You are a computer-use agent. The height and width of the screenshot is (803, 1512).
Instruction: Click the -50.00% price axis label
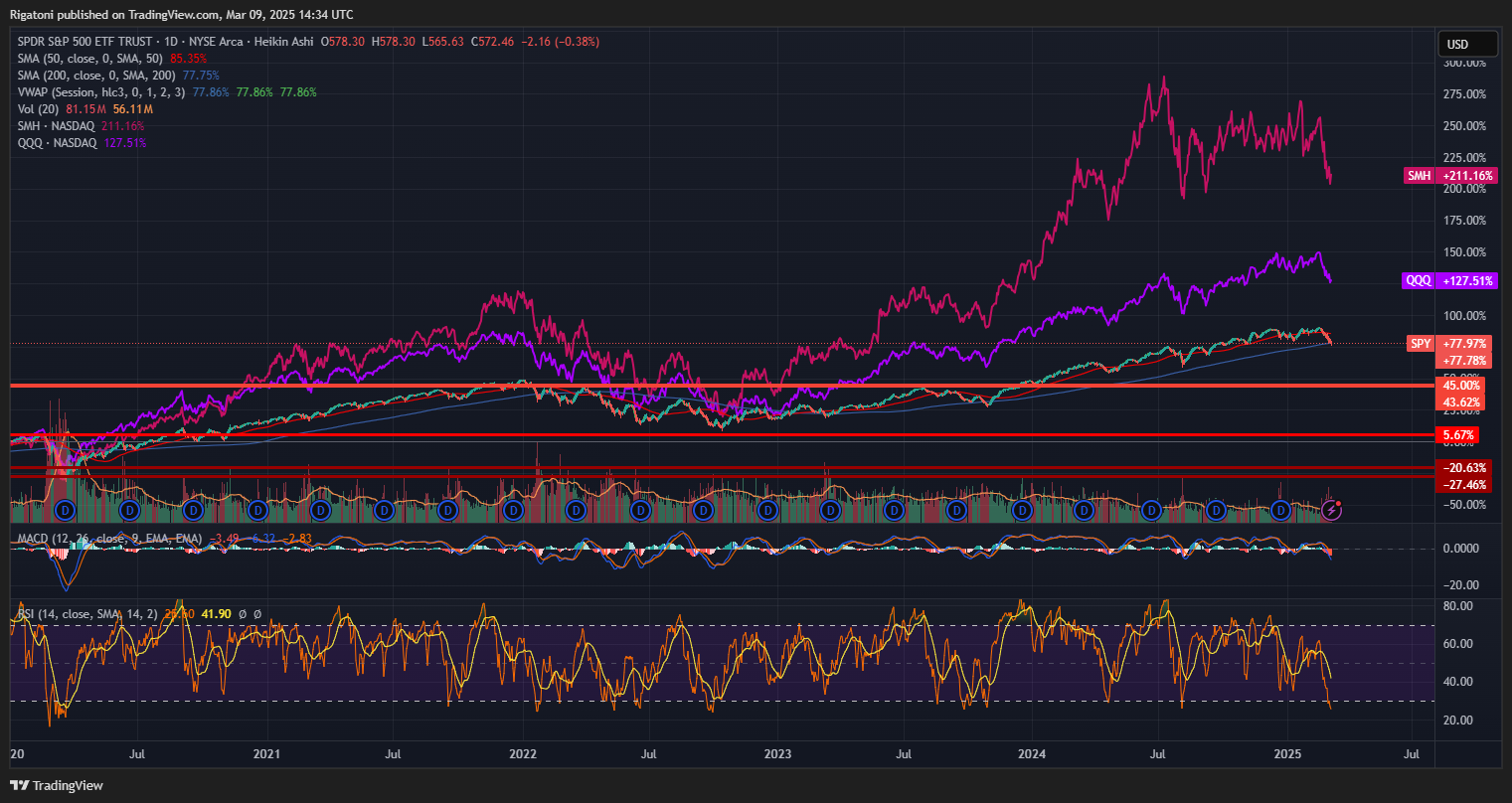1464,505
